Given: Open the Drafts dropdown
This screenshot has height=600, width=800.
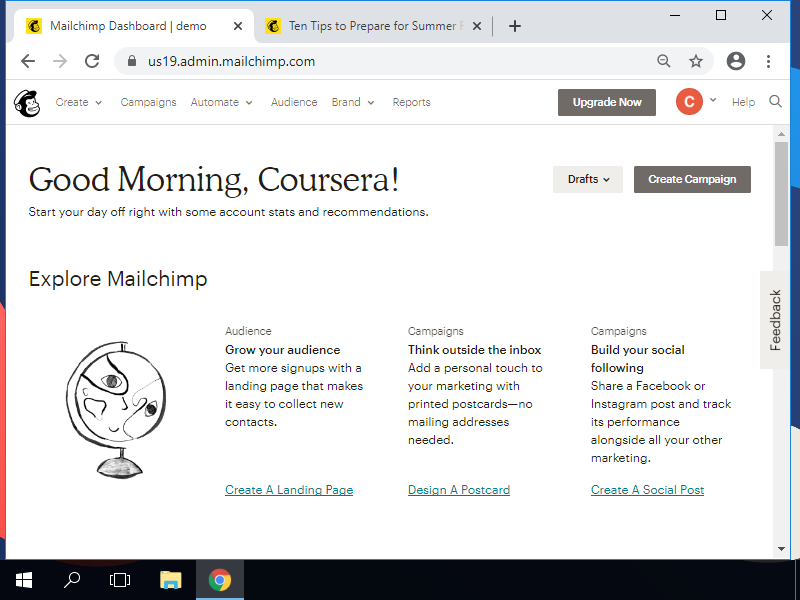Looking at the screenshot, I should click(588, 180).
